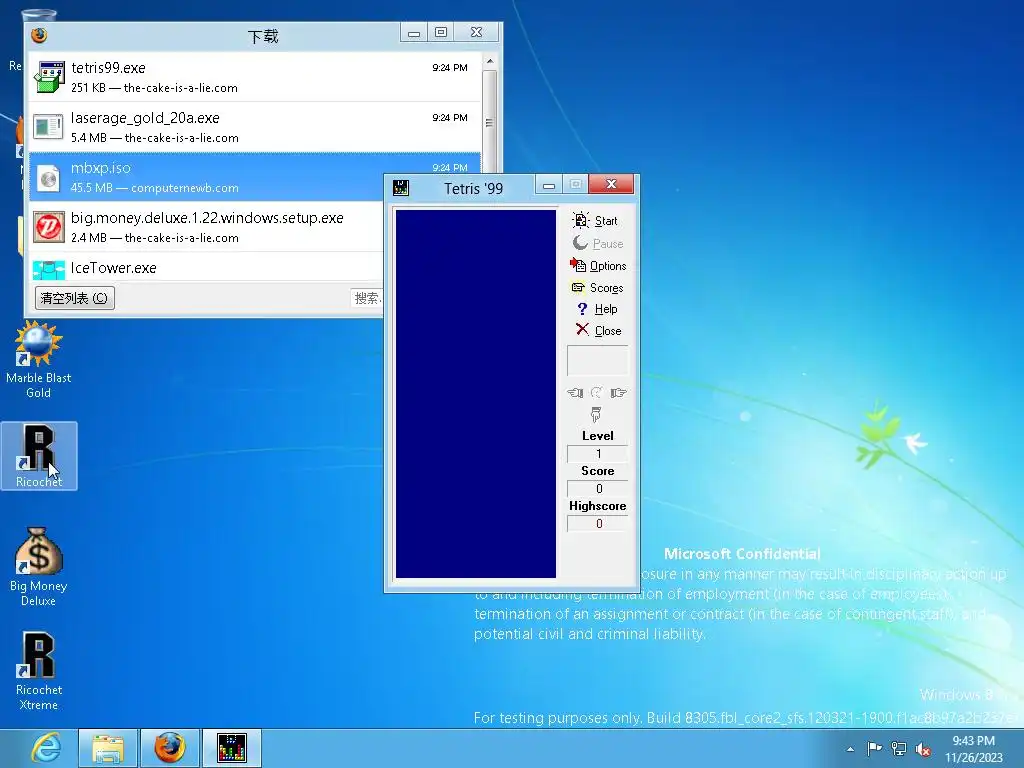Click the move-right hand icon in Tetris
This screenshot has width=1024, height=768.
click(x=618, y=392)
